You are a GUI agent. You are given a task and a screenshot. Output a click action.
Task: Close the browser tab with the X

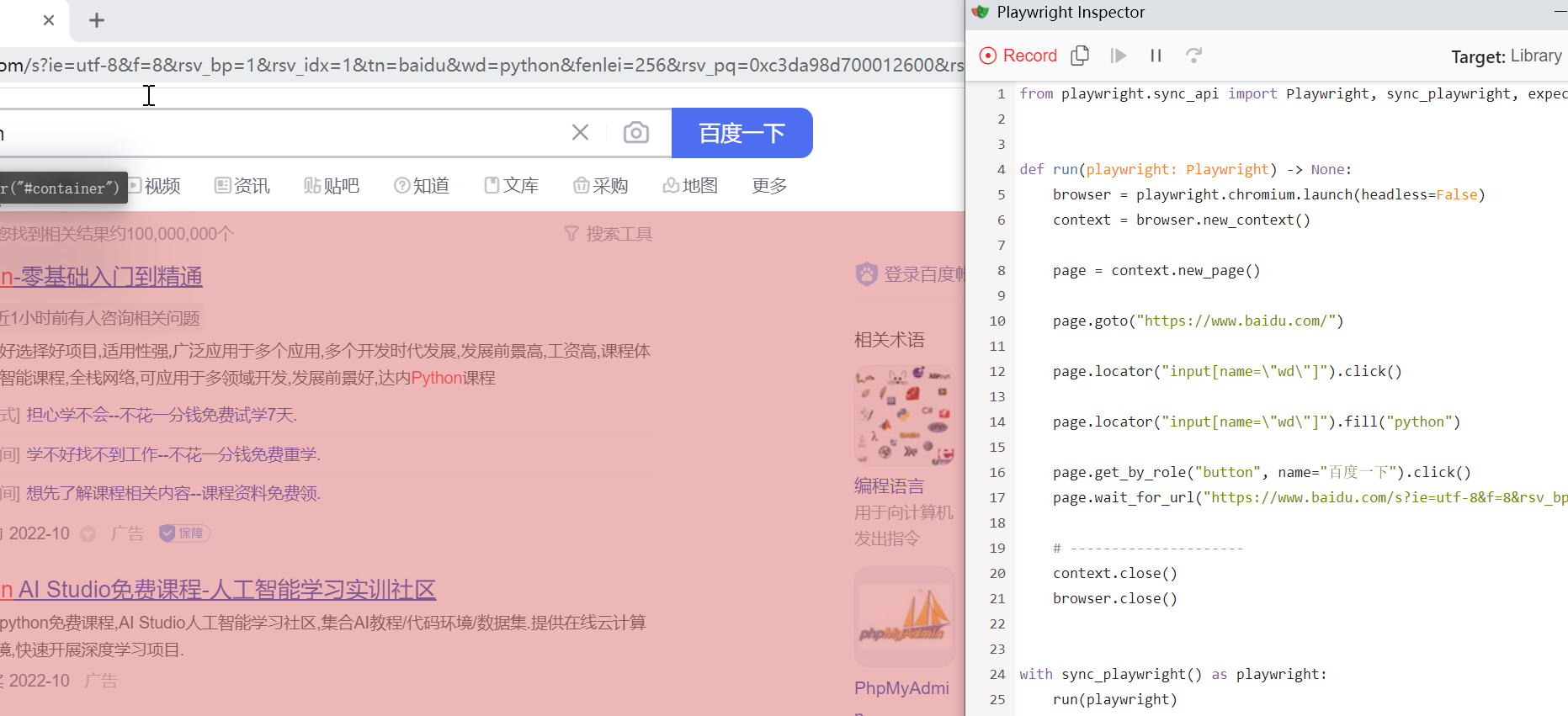click(49, 20)
